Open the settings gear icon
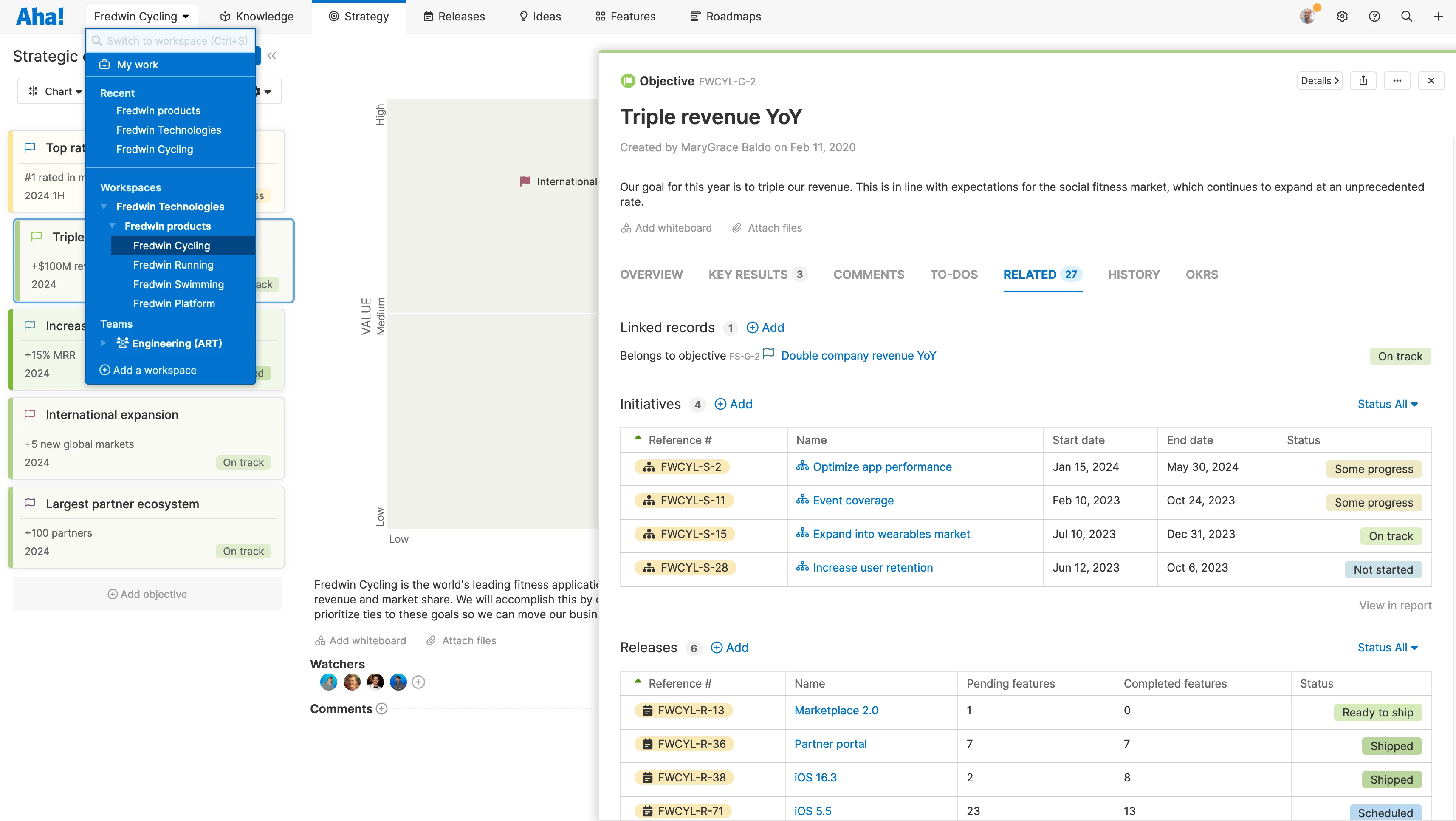 1342,17
